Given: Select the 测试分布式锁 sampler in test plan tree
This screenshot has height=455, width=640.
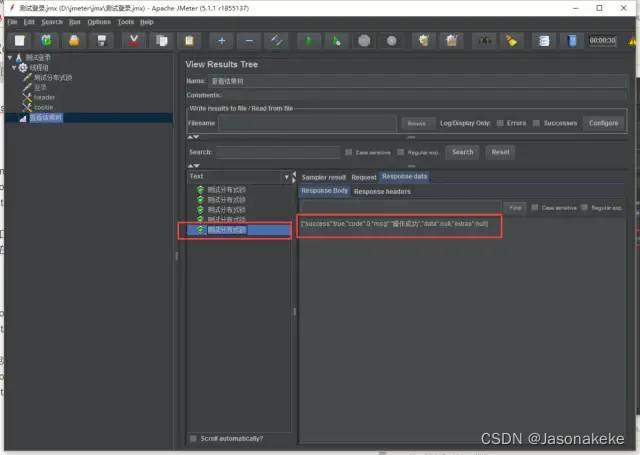Looking at the screenshot, I should pos(53,77).
